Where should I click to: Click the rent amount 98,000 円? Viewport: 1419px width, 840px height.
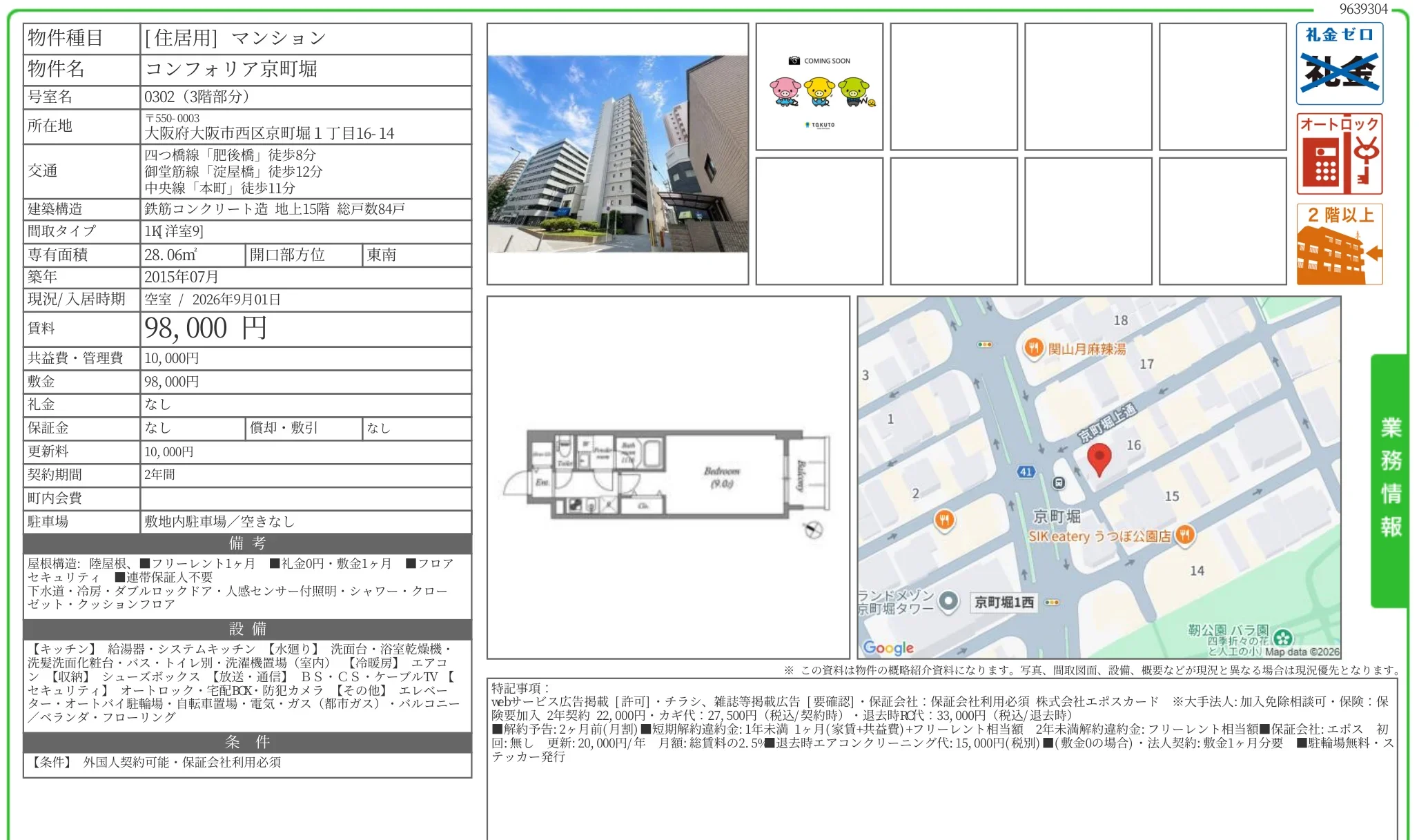[205, 329]
